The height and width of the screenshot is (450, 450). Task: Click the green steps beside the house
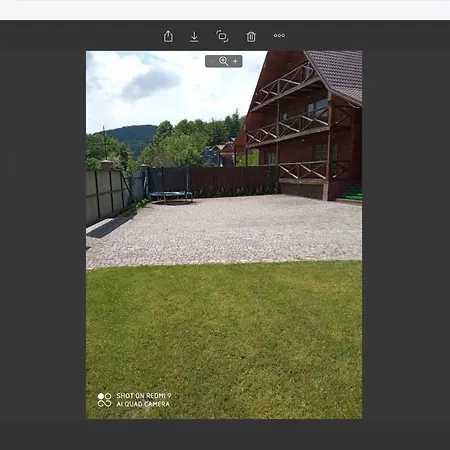coord(352,193)
